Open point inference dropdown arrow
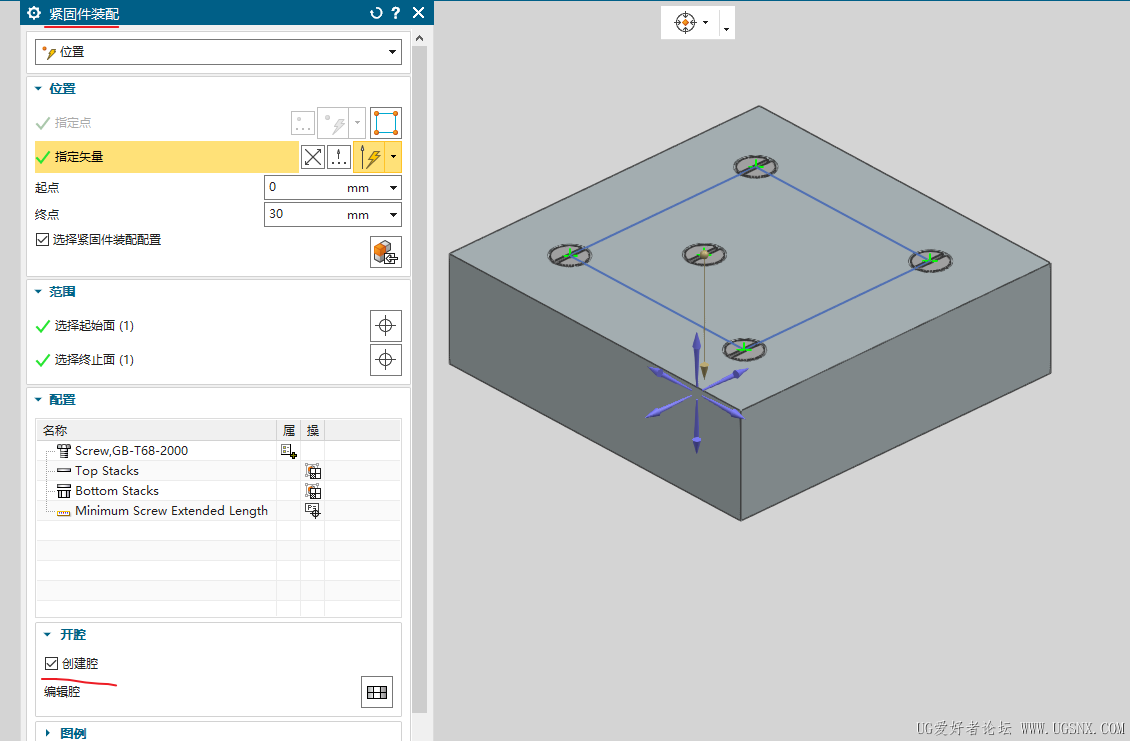1130x741 pixels. 357,123
